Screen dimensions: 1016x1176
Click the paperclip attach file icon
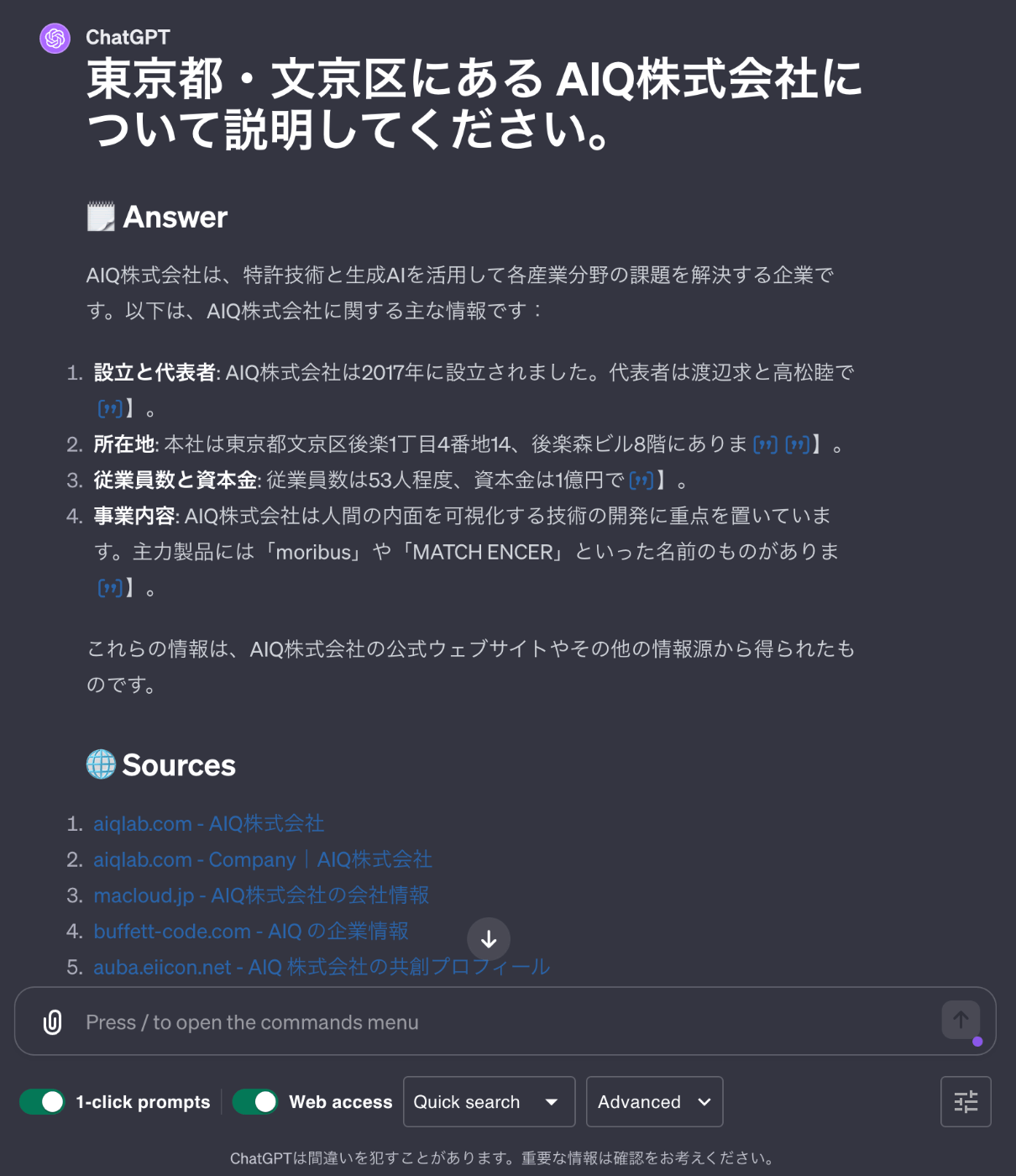point(52,1022)
